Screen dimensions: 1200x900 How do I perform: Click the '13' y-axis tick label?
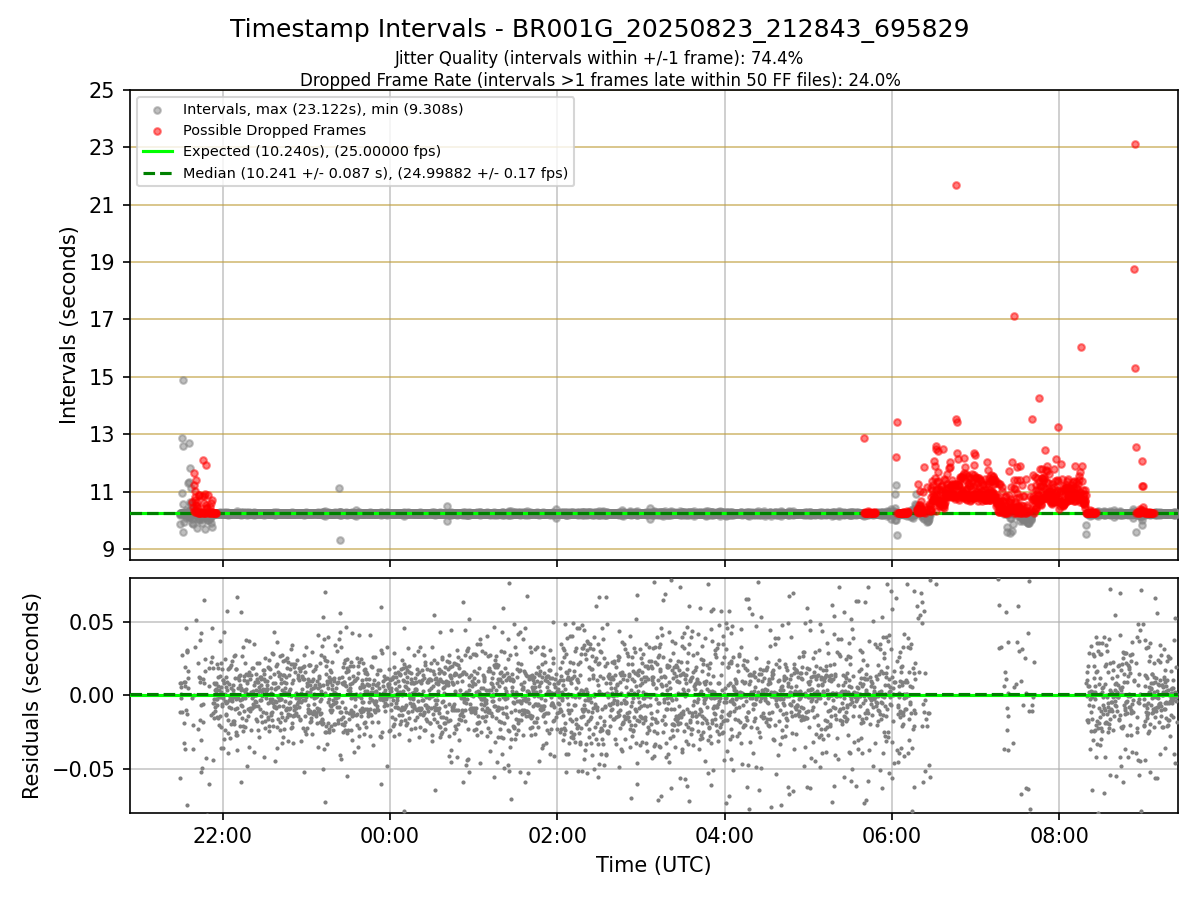[x=102, y=435]
